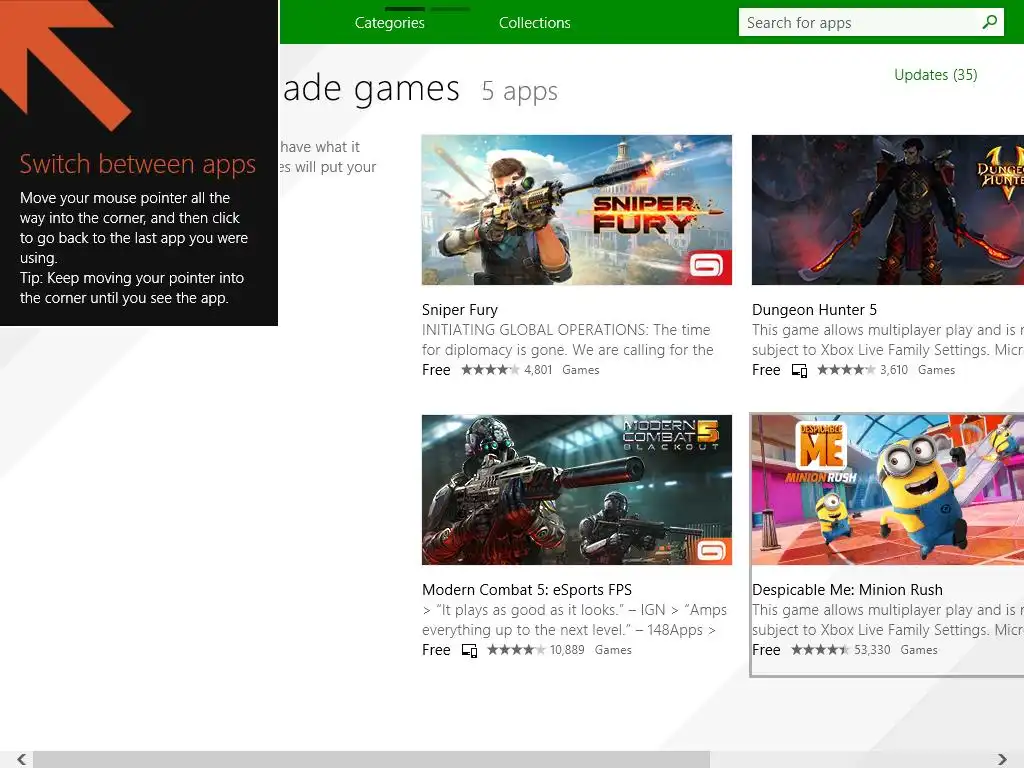The image size is (1024, 768).
Task: Click Sniper Fury Free price label
Action: [436, 370]
